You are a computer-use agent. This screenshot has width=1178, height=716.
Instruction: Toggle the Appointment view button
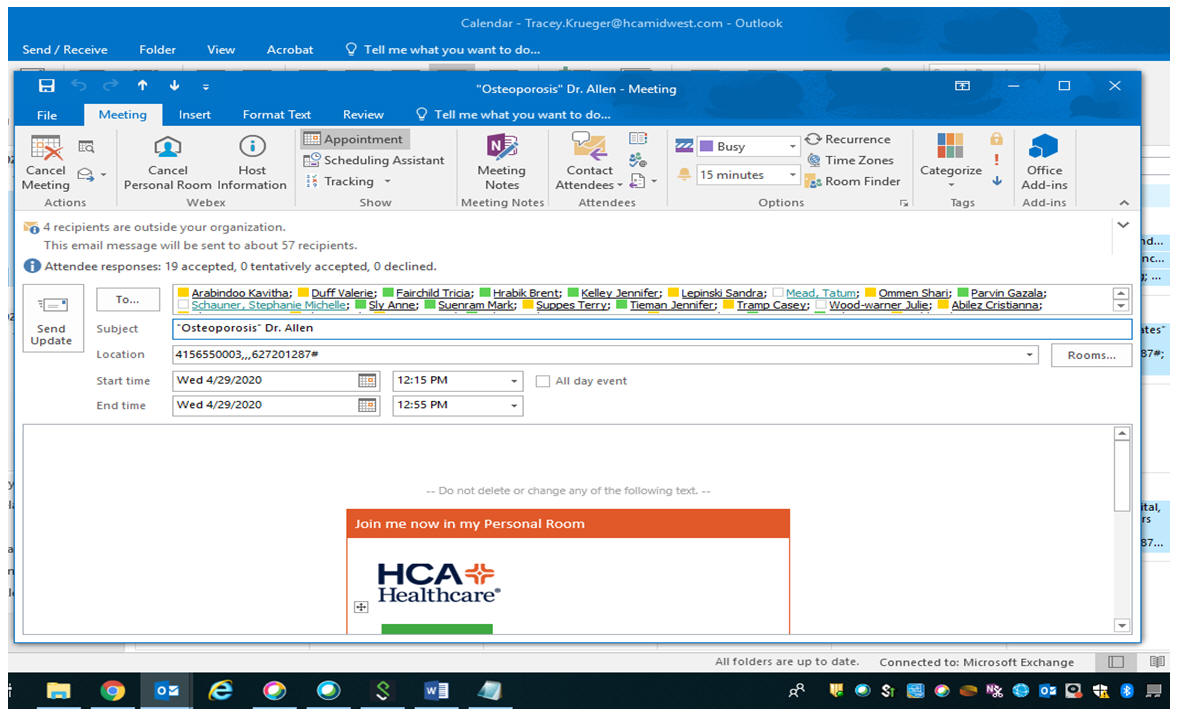(354, 140)
